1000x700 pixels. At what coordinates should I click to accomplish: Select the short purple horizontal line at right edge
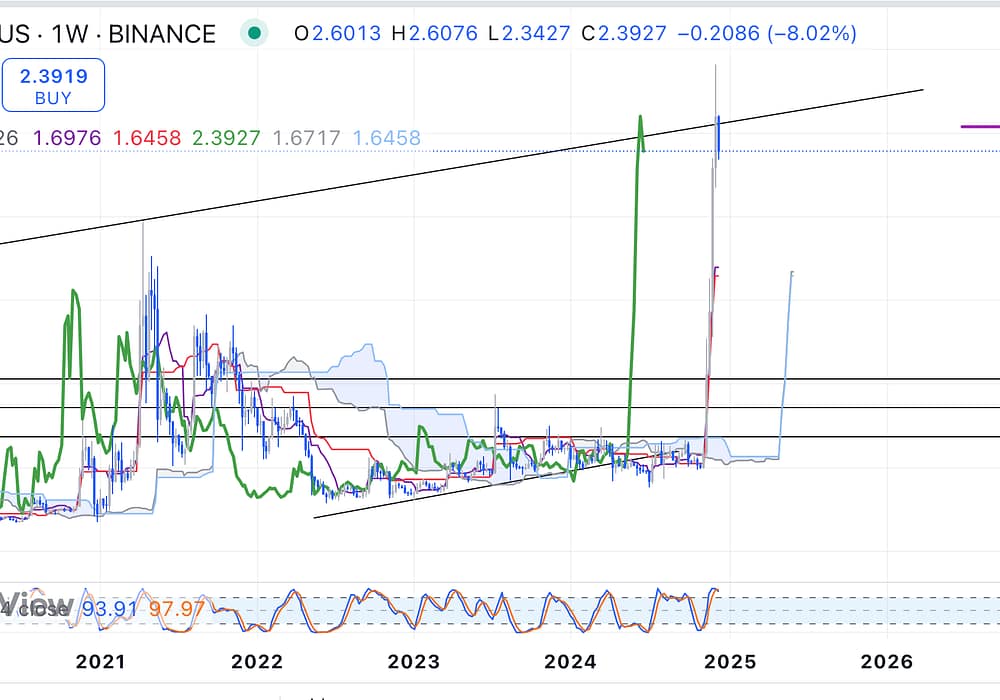tap(980, 127)
